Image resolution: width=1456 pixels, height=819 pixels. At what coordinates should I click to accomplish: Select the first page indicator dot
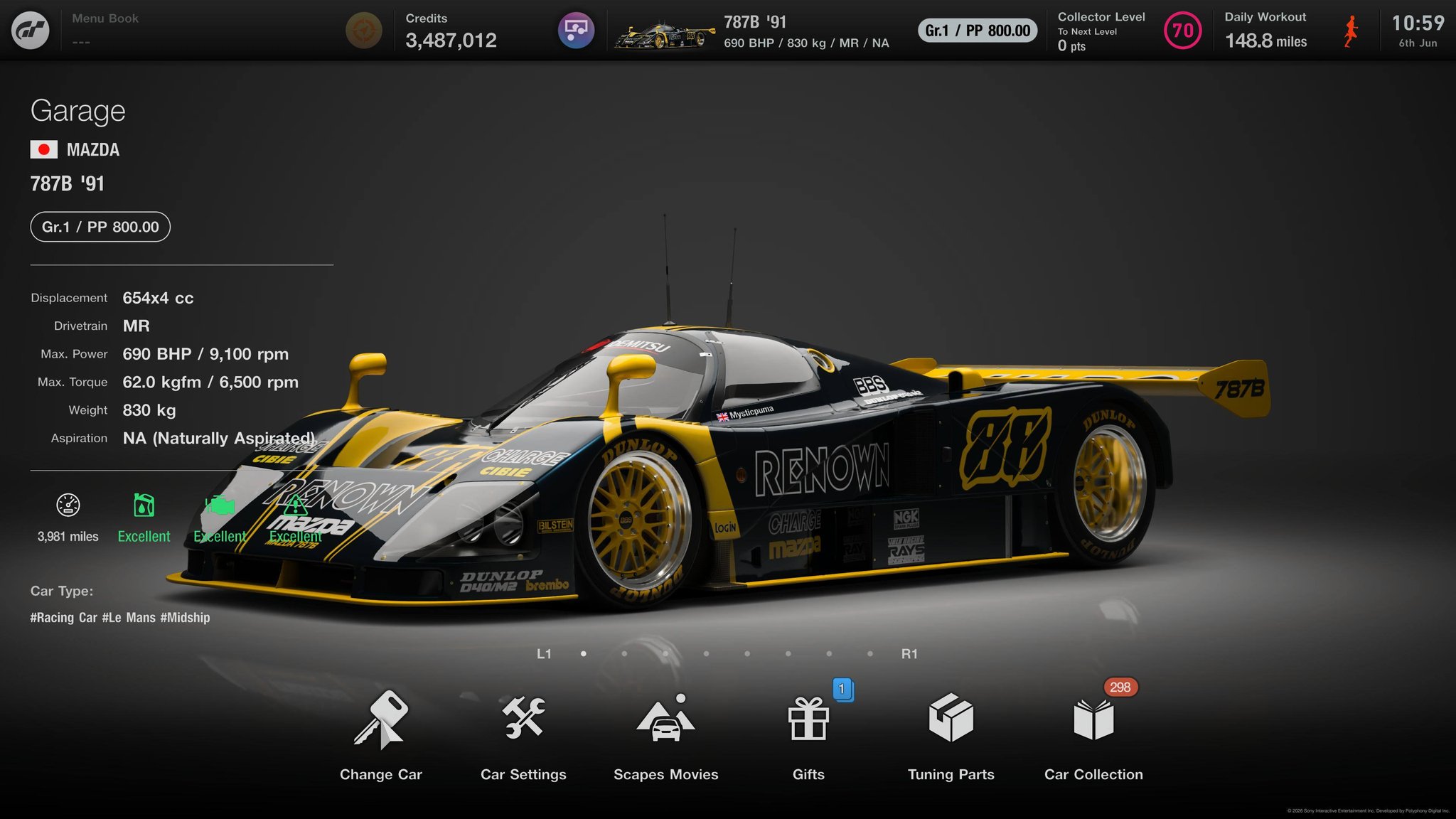[584, 654]
